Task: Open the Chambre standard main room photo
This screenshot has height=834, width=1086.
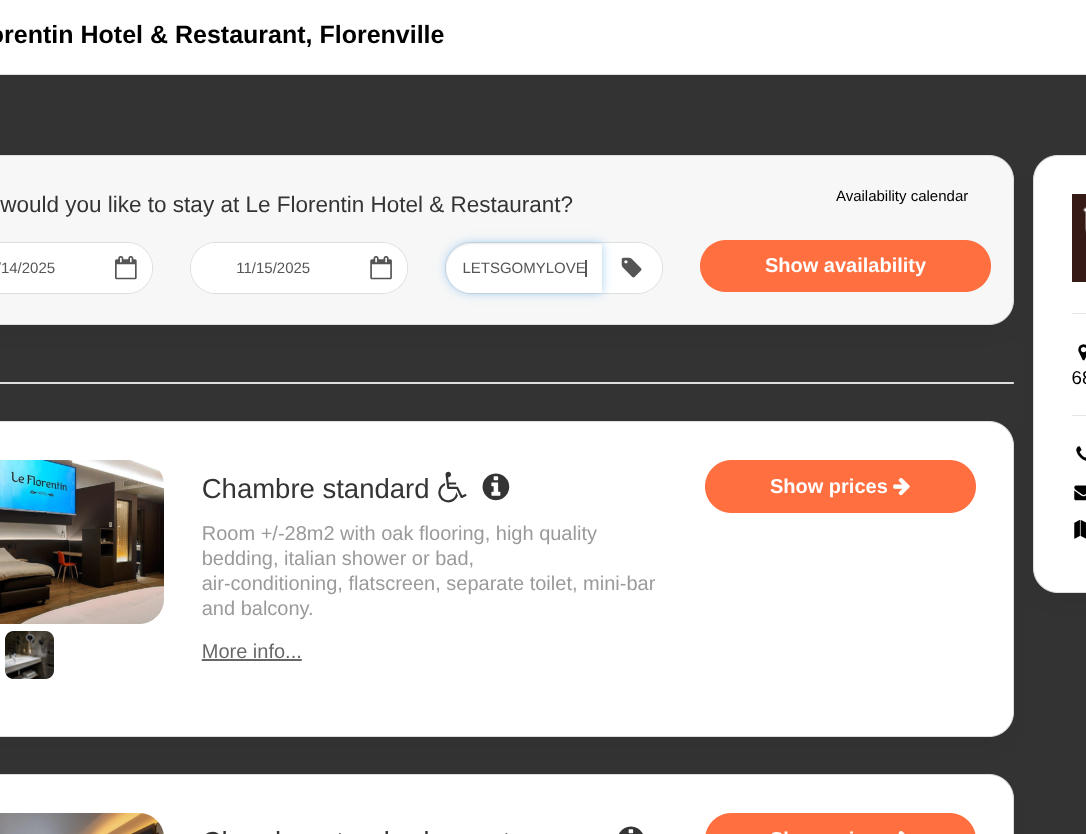Action: pos(80,542)
